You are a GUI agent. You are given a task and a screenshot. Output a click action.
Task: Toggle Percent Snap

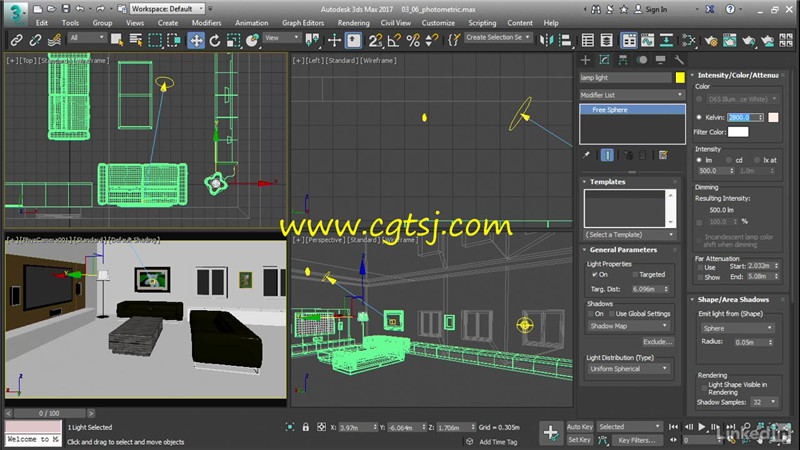[413, 40]
